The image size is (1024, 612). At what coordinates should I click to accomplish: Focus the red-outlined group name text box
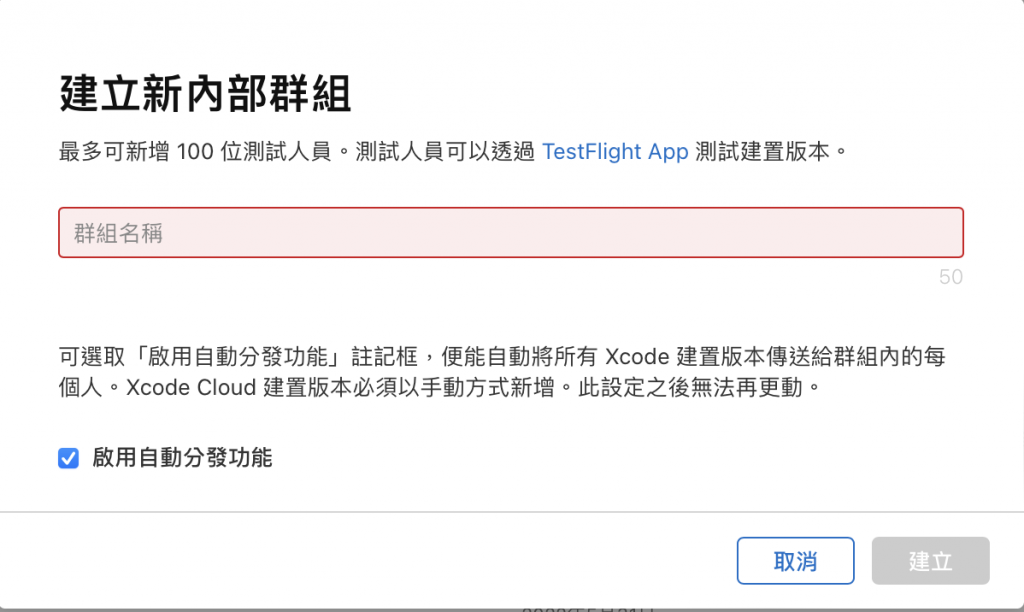click(x=511, y=233)
